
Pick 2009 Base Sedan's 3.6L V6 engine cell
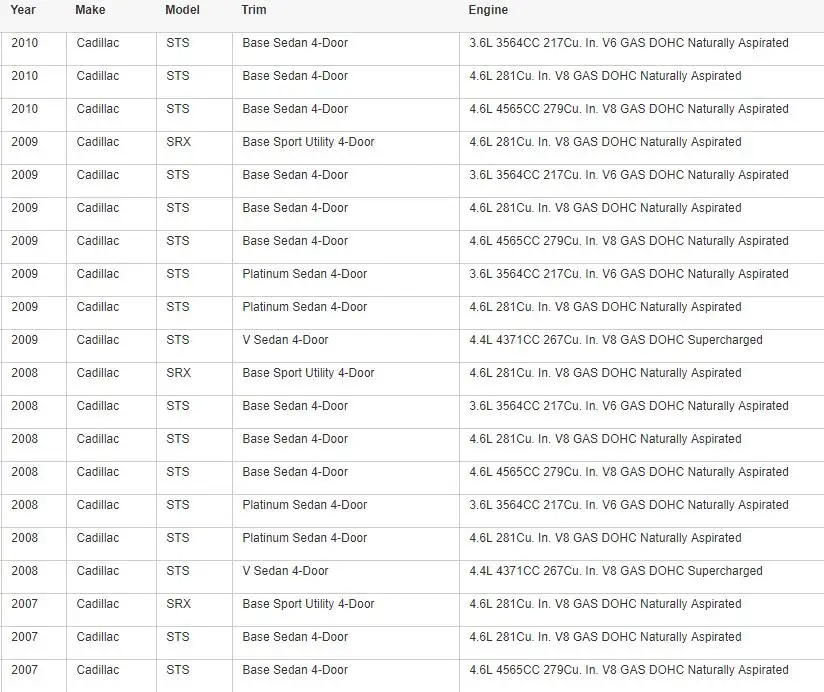coord(629,175)
